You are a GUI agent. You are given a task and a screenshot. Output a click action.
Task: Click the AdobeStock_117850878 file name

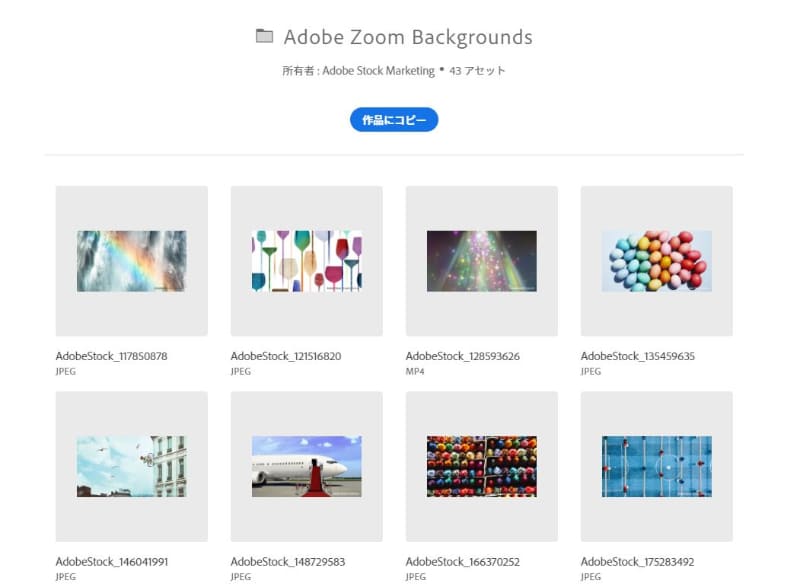click(111, 356)
